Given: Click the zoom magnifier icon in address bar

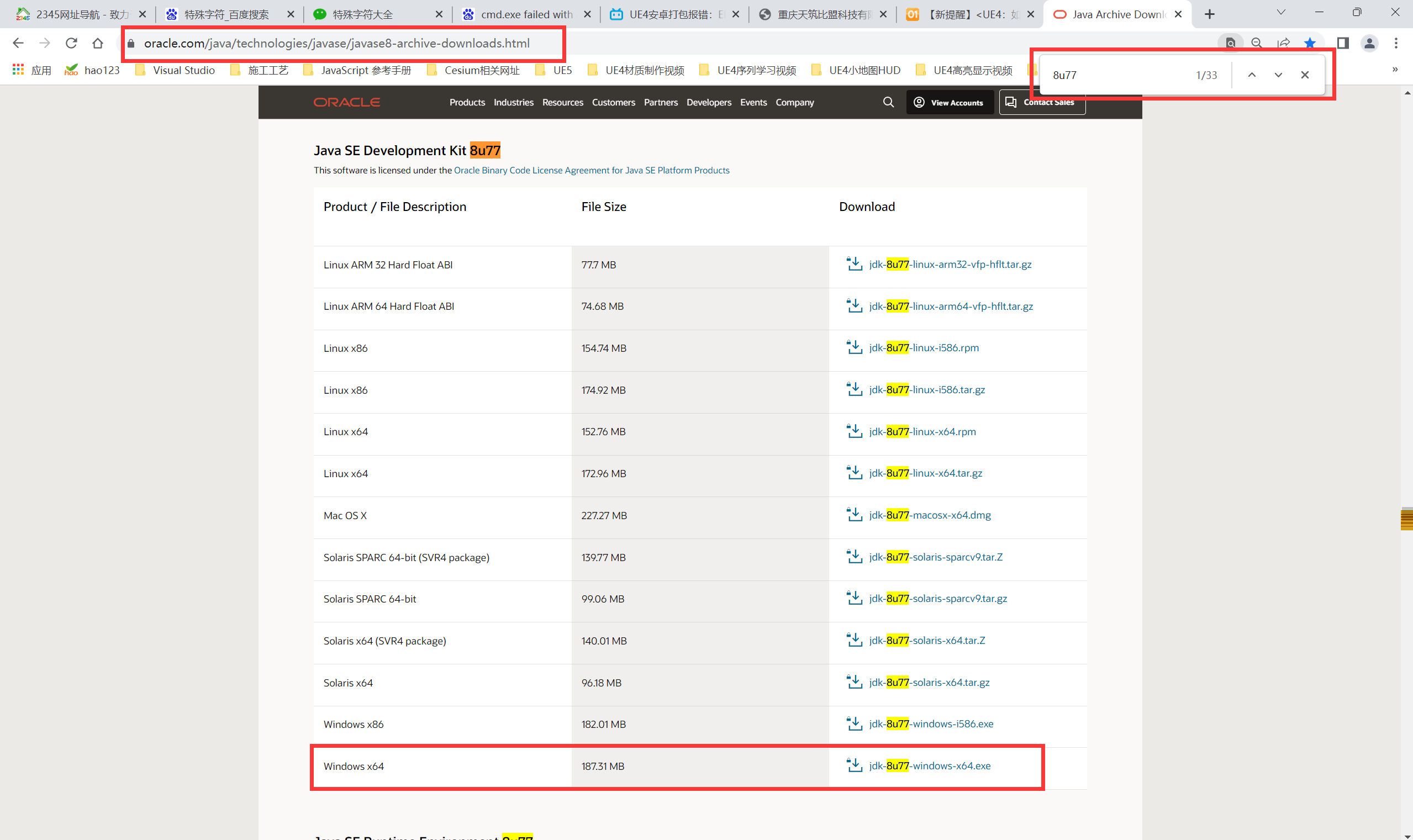Looking at the screenshot, I should 1257,43.
